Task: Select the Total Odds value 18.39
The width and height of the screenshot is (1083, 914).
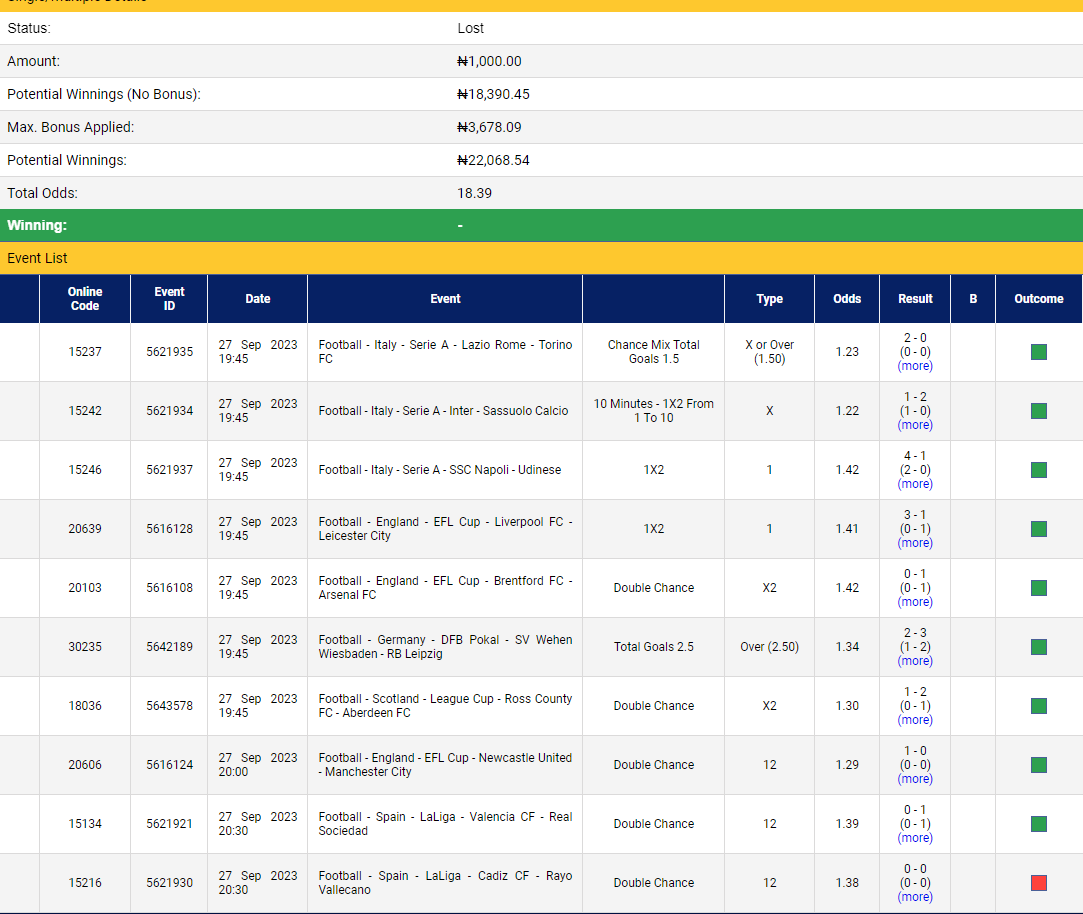Action: coord(475,193)
